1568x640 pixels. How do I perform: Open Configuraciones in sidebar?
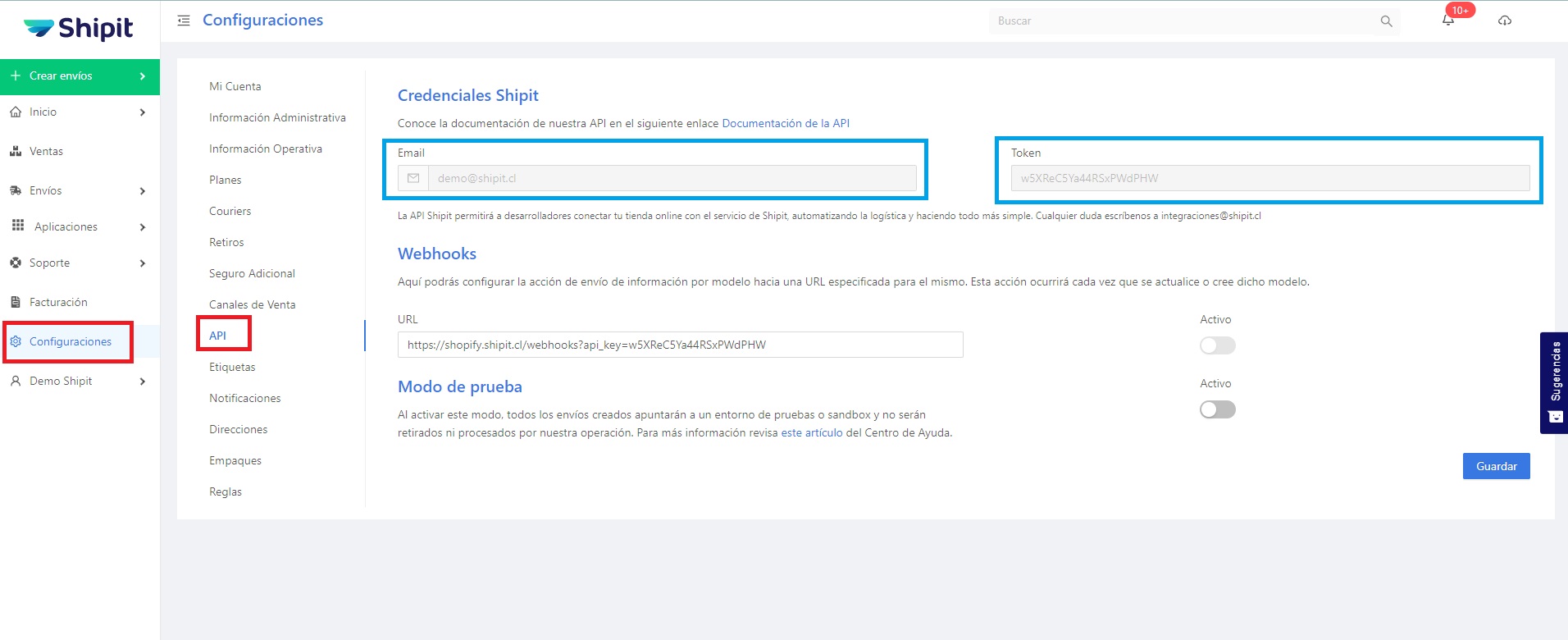pyautogui.click(x=71, y=341)
